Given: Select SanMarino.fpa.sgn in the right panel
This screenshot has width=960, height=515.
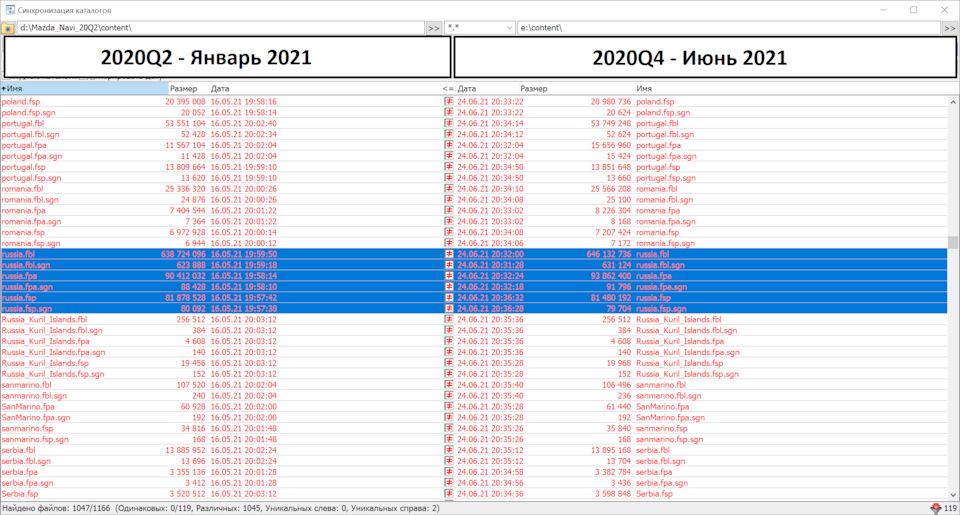Looking at the screenshot, I should click(x=670, y=418).
